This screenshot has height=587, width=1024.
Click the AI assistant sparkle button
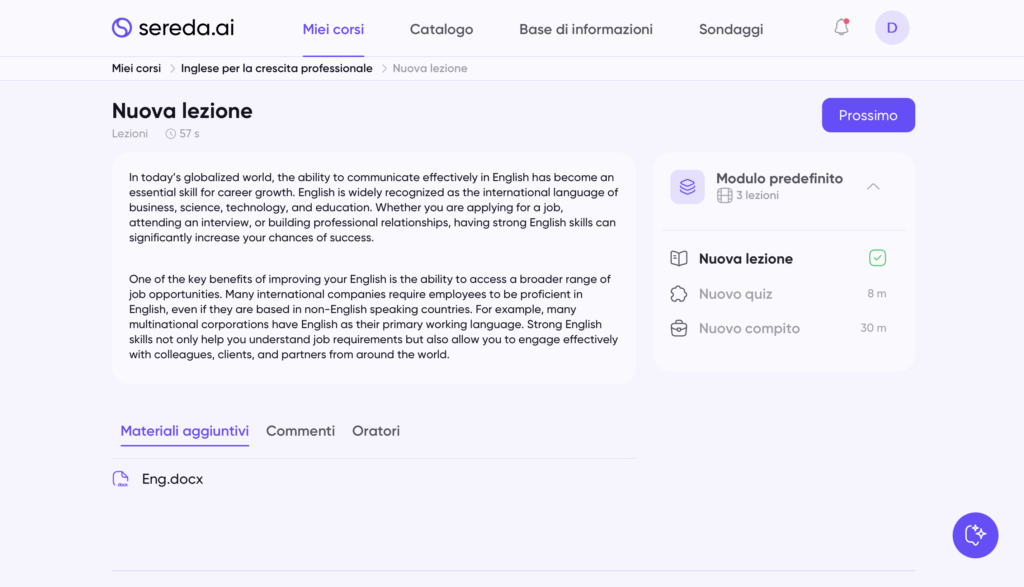pos(975,535)
